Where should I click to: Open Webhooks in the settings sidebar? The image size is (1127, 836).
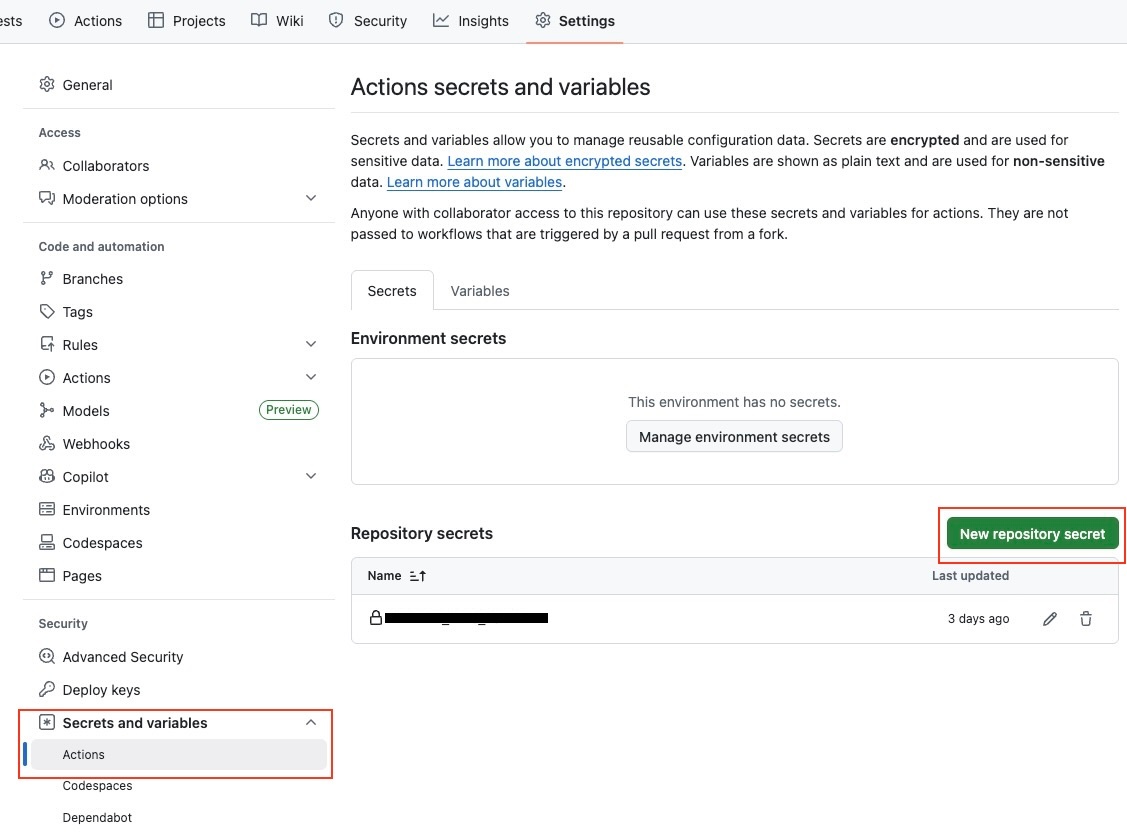pos(96,444)
